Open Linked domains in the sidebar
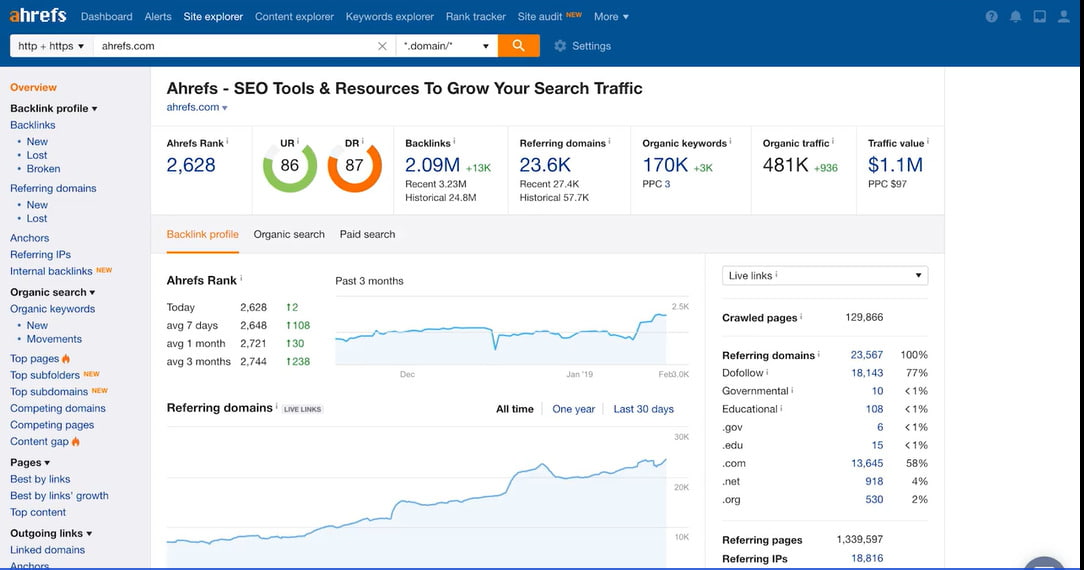 (x=47, y=550)
